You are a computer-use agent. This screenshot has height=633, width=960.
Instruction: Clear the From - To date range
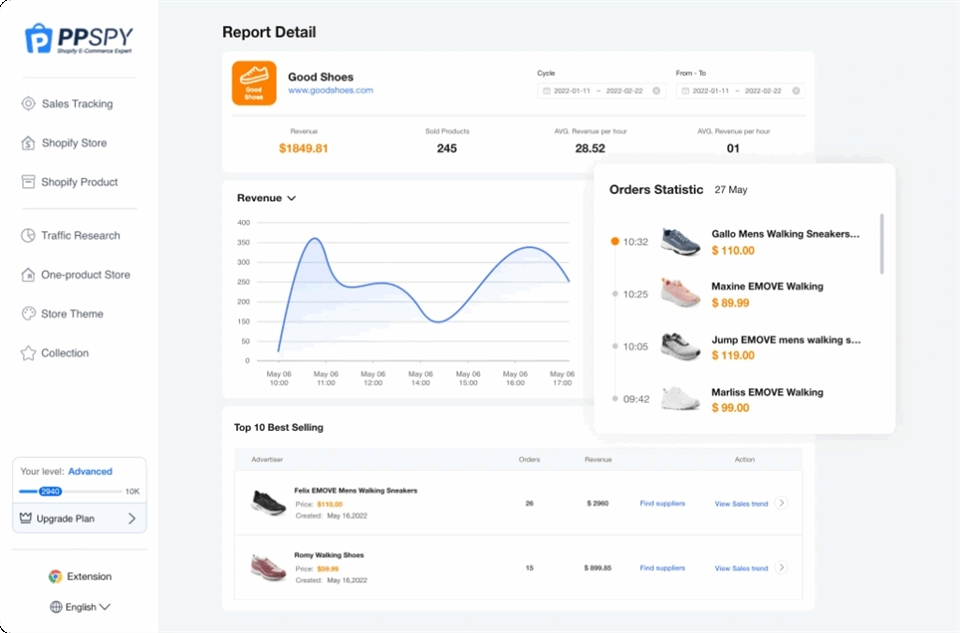tap(795, 91)
